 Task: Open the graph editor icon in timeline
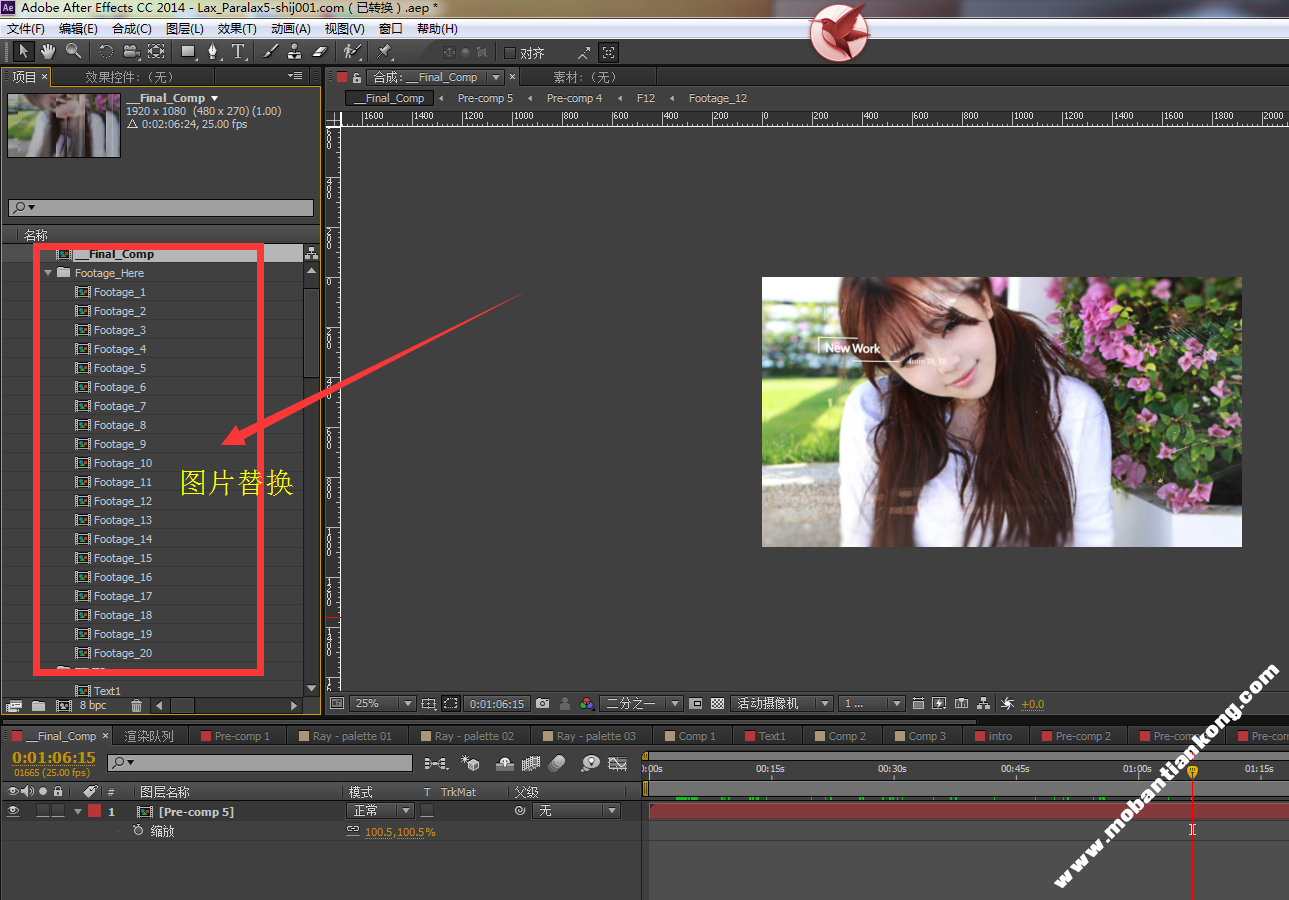coord(618,764)
